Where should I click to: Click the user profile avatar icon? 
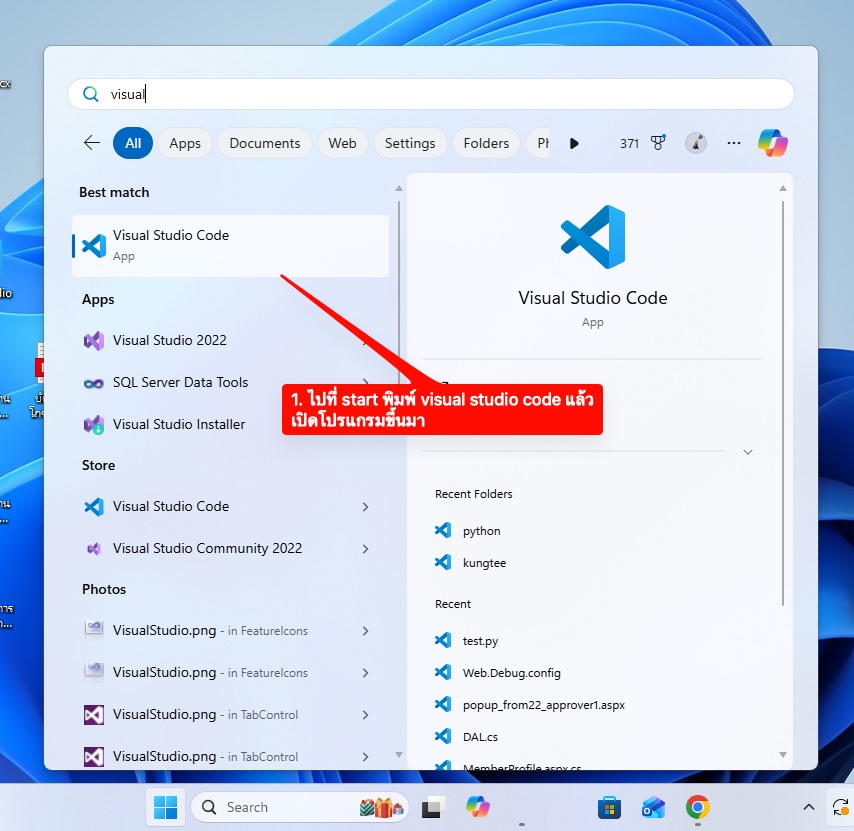696,143
